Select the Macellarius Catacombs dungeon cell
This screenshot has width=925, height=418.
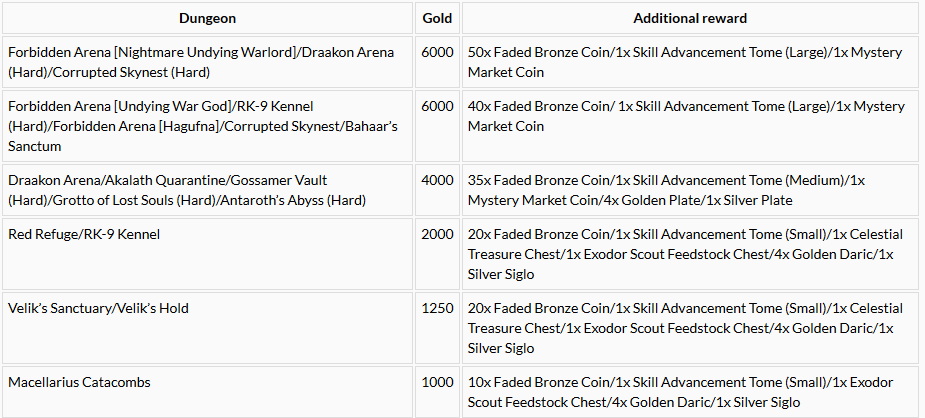[207, 392]
